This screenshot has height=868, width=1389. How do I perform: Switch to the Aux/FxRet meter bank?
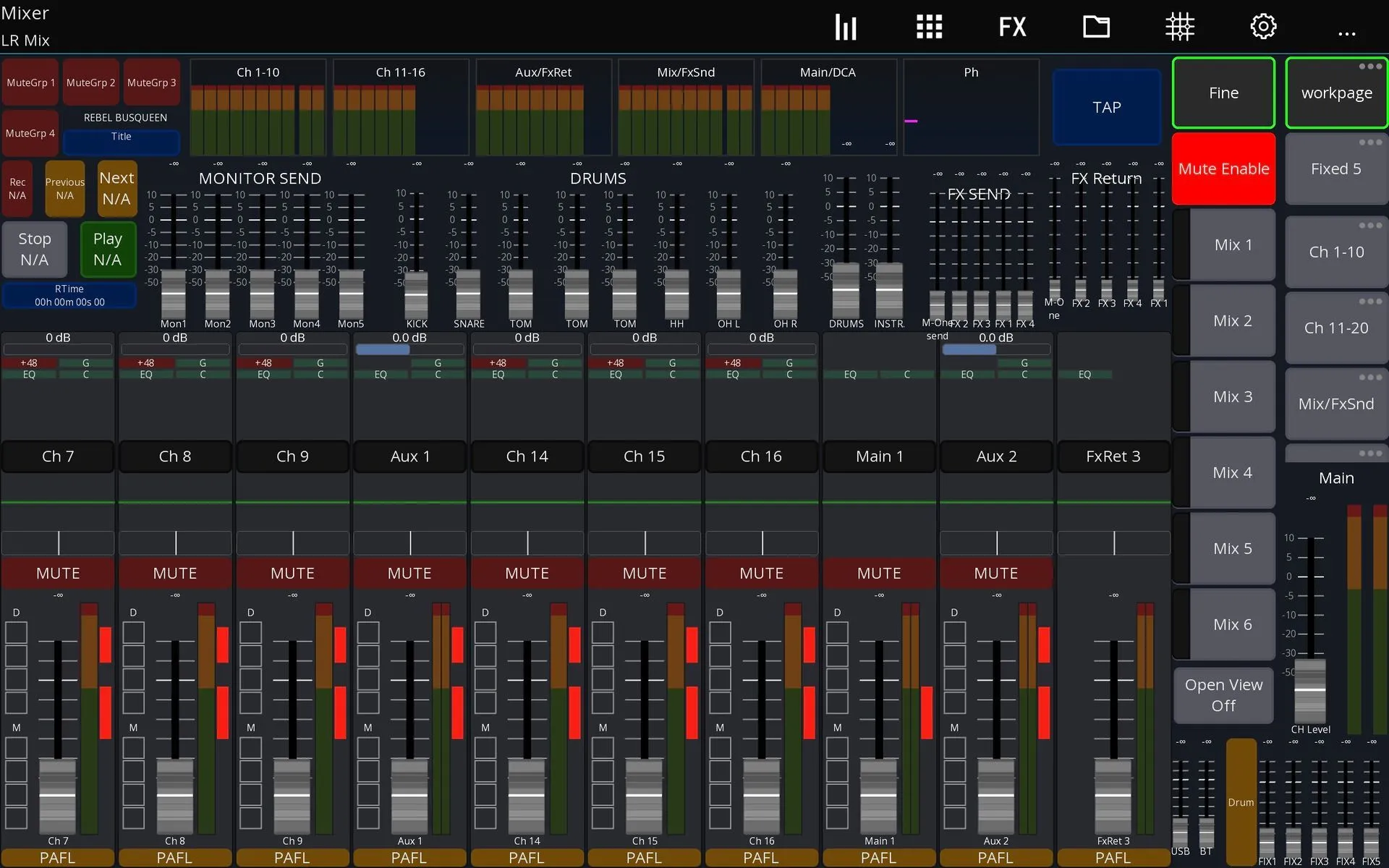pyautogui.click(x=543, y=107)
